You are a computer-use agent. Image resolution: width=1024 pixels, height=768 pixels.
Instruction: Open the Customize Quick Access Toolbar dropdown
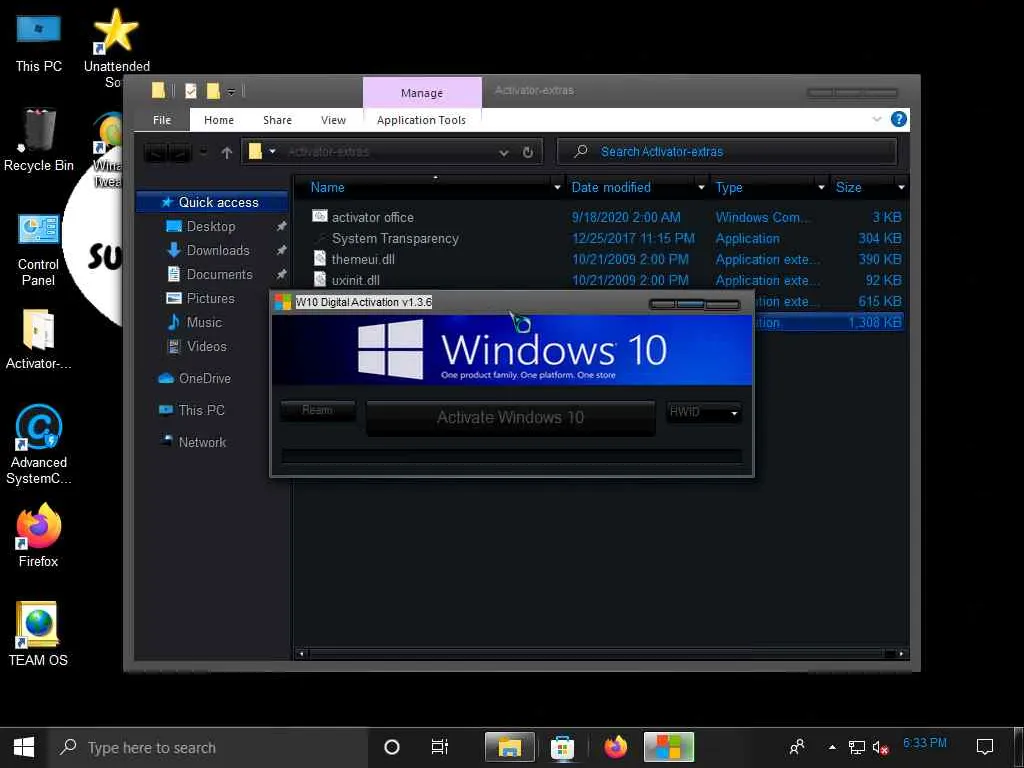pyautogui.click(x=231, y=92)
